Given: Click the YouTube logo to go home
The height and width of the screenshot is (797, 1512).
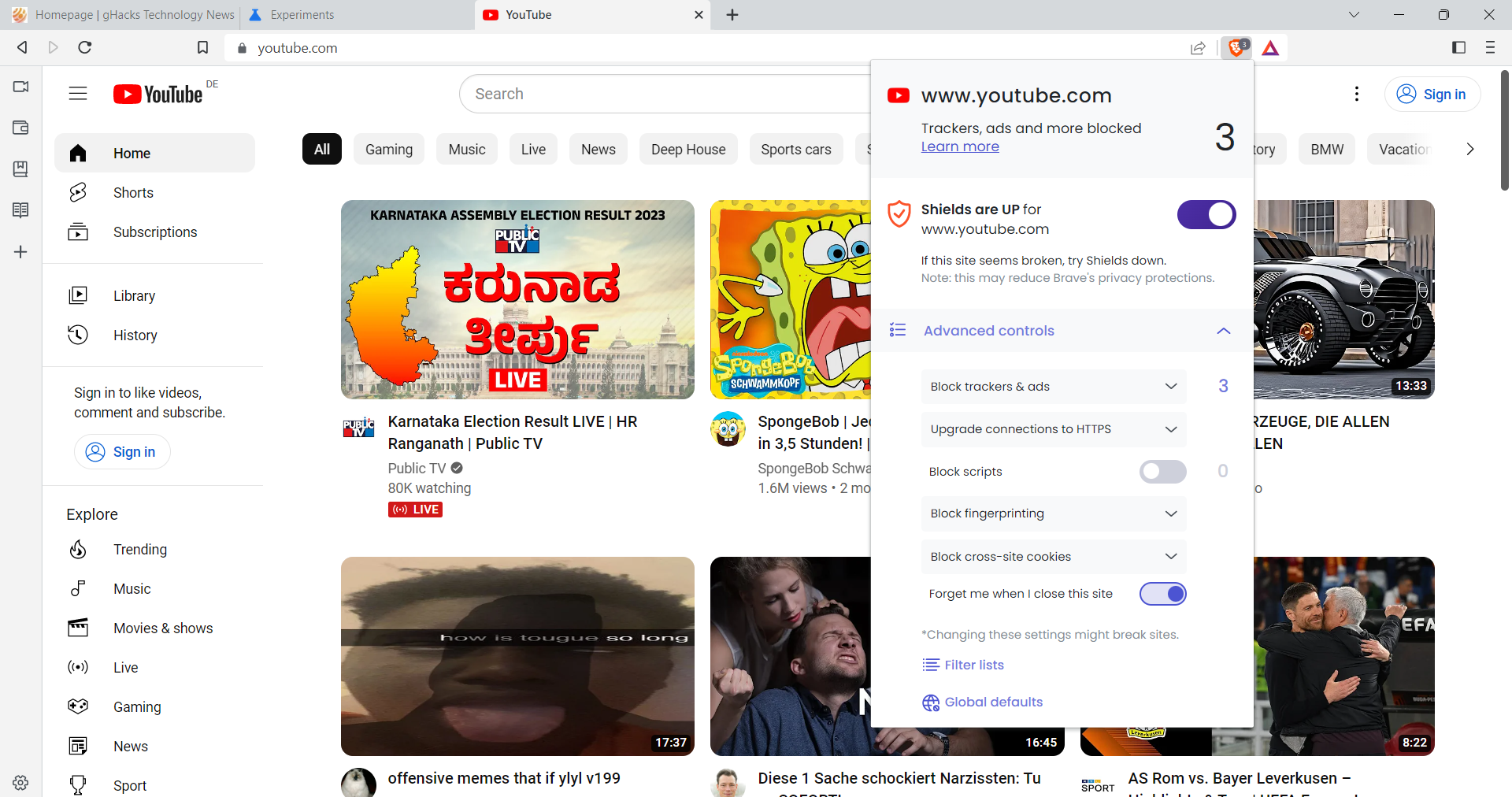Looking at the screenshot, I should (157, 93).
